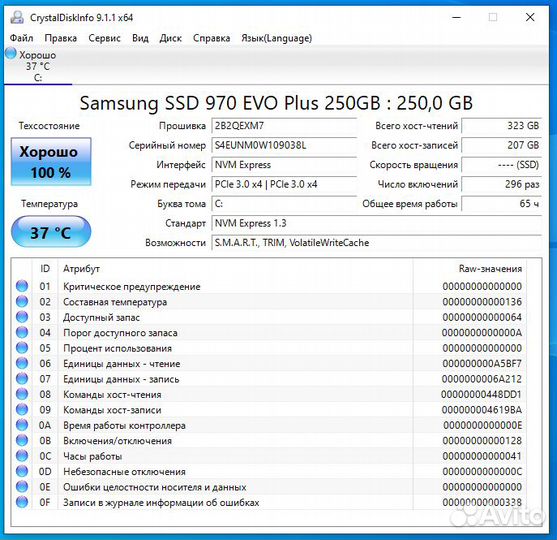The image size is (557, 540).
Task: Click status orb for attribute 03 Доступный запас
Action: click(22, 317)
